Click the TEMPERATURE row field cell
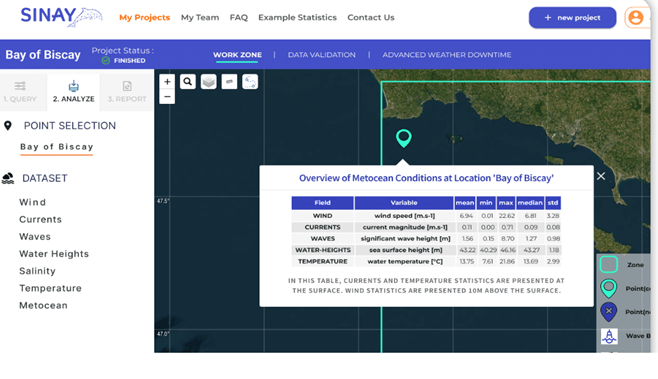658x379 pixels. (322, 261)
